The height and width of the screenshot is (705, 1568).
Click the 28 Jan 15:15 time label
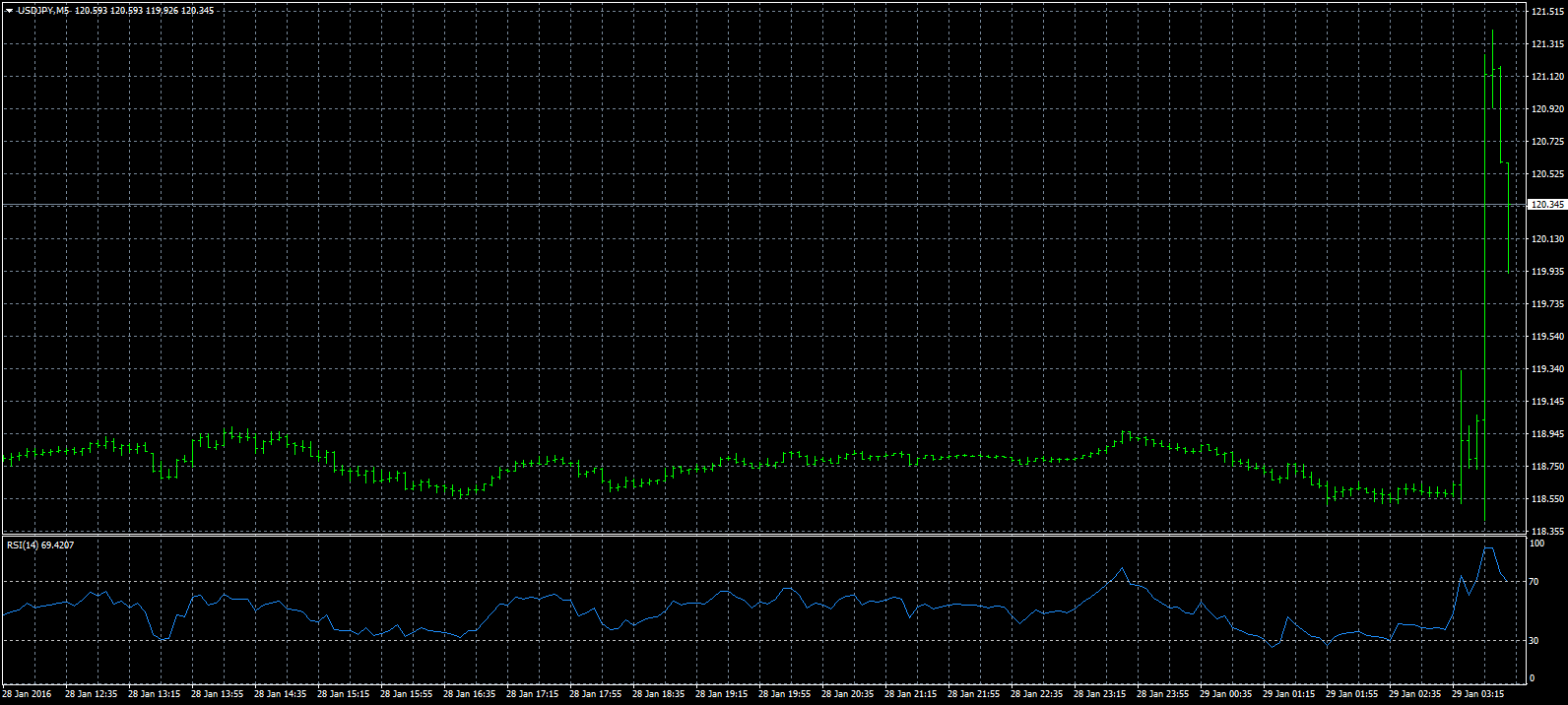pyautogui.click(x=344, y=694)
